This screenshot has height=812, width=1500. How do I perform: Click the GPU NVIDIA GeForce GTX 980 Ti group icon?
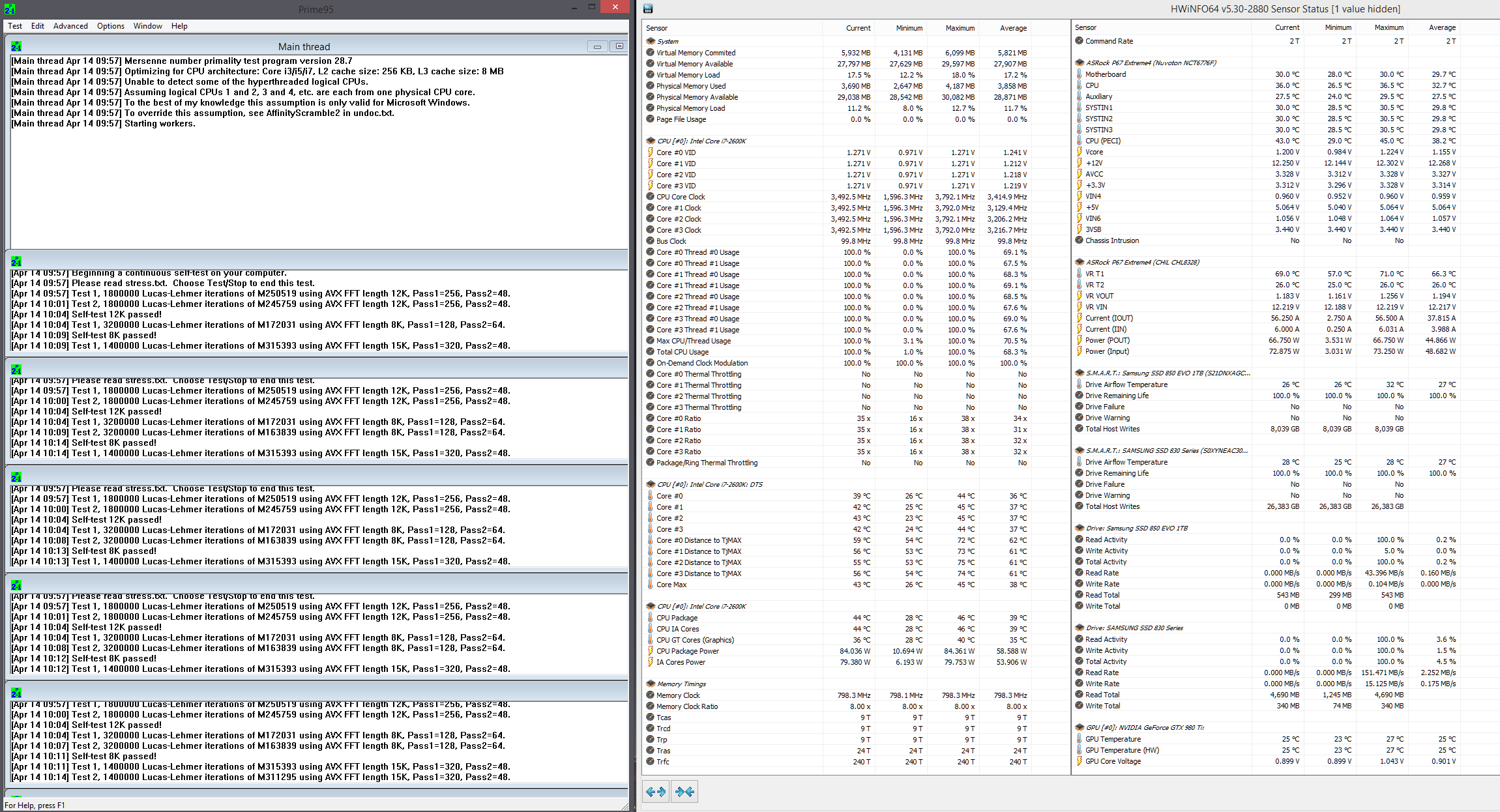pos(1080,727)
